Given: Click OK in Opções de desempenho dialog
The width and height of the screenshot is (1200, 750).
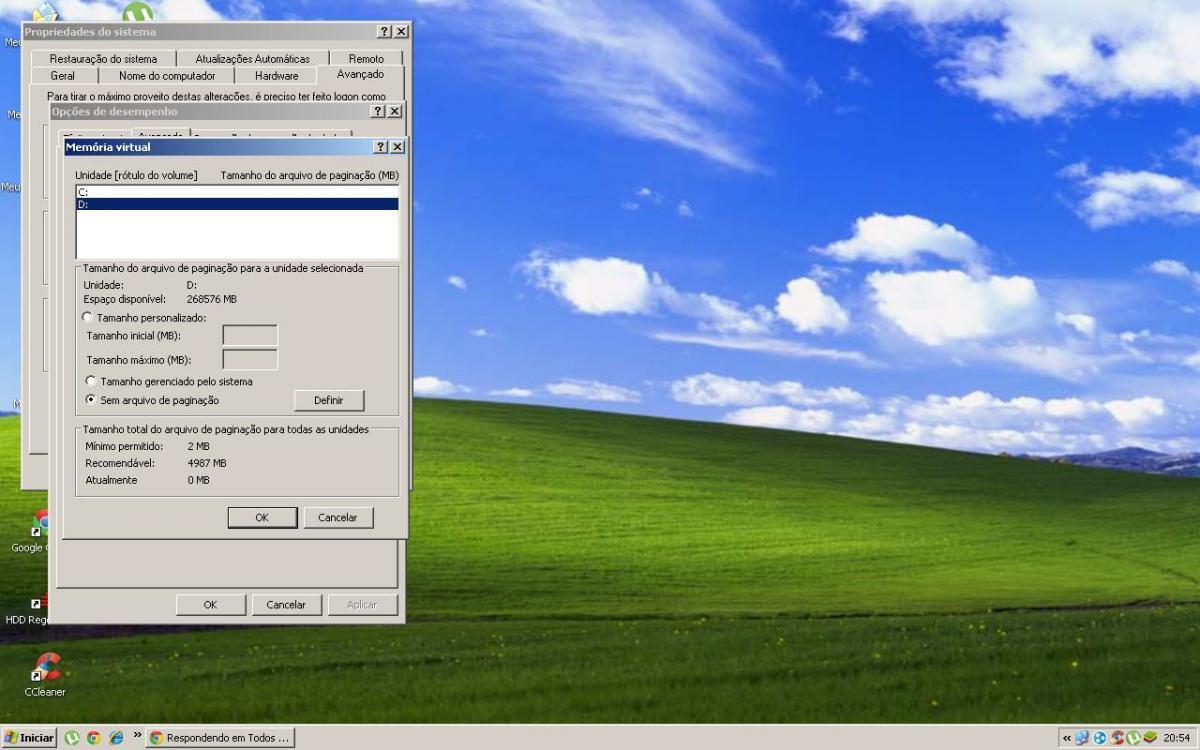Looking at the screenshot, I should [x=210, y=604].
